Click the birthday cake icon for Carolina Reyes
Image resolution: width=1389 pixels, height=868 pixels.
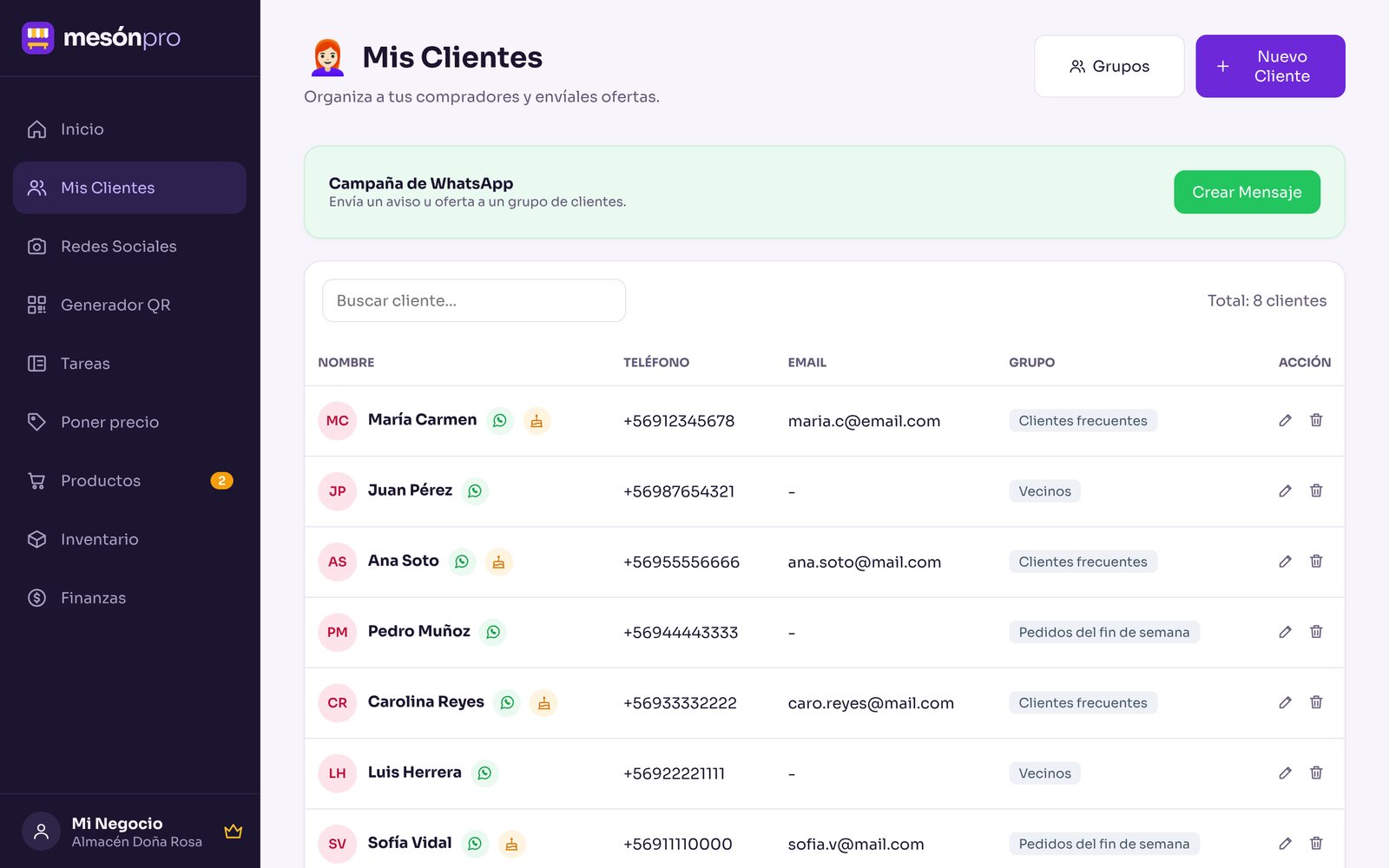click(x=543, y=703)
